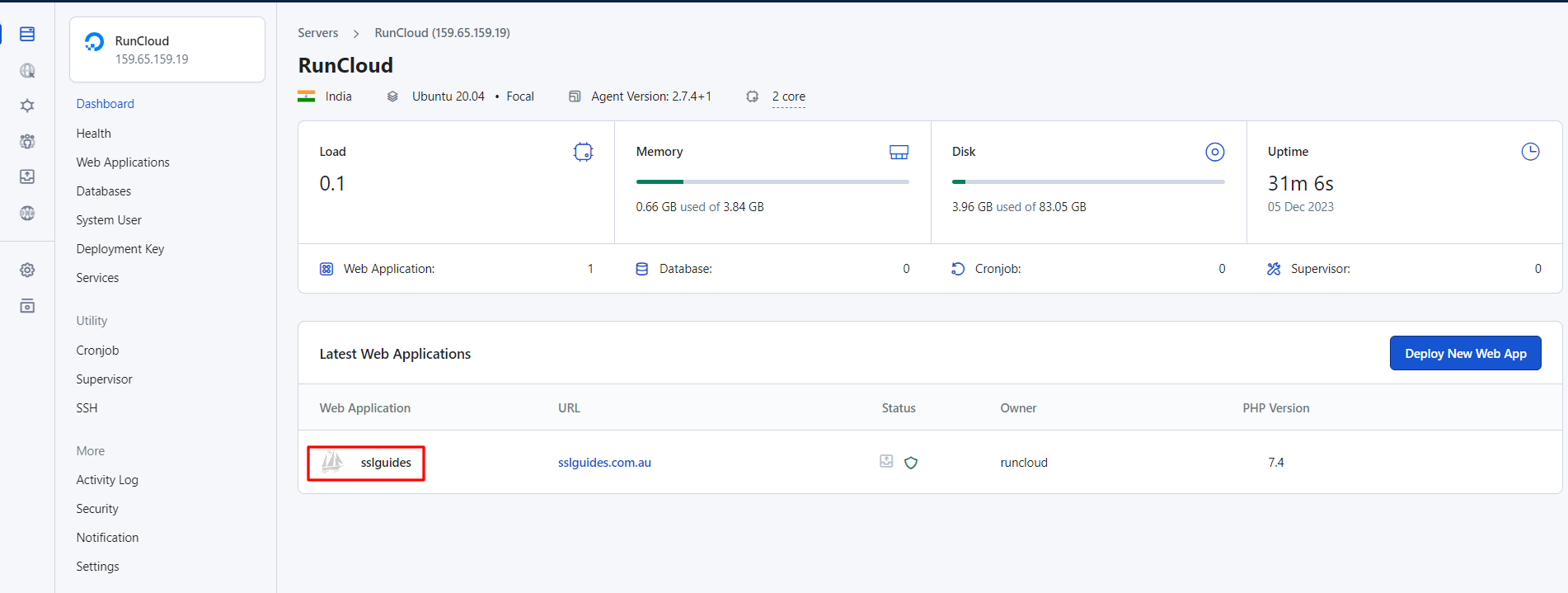
Task: Open Cronjob in the sidebar
Action: pos(97,351)
